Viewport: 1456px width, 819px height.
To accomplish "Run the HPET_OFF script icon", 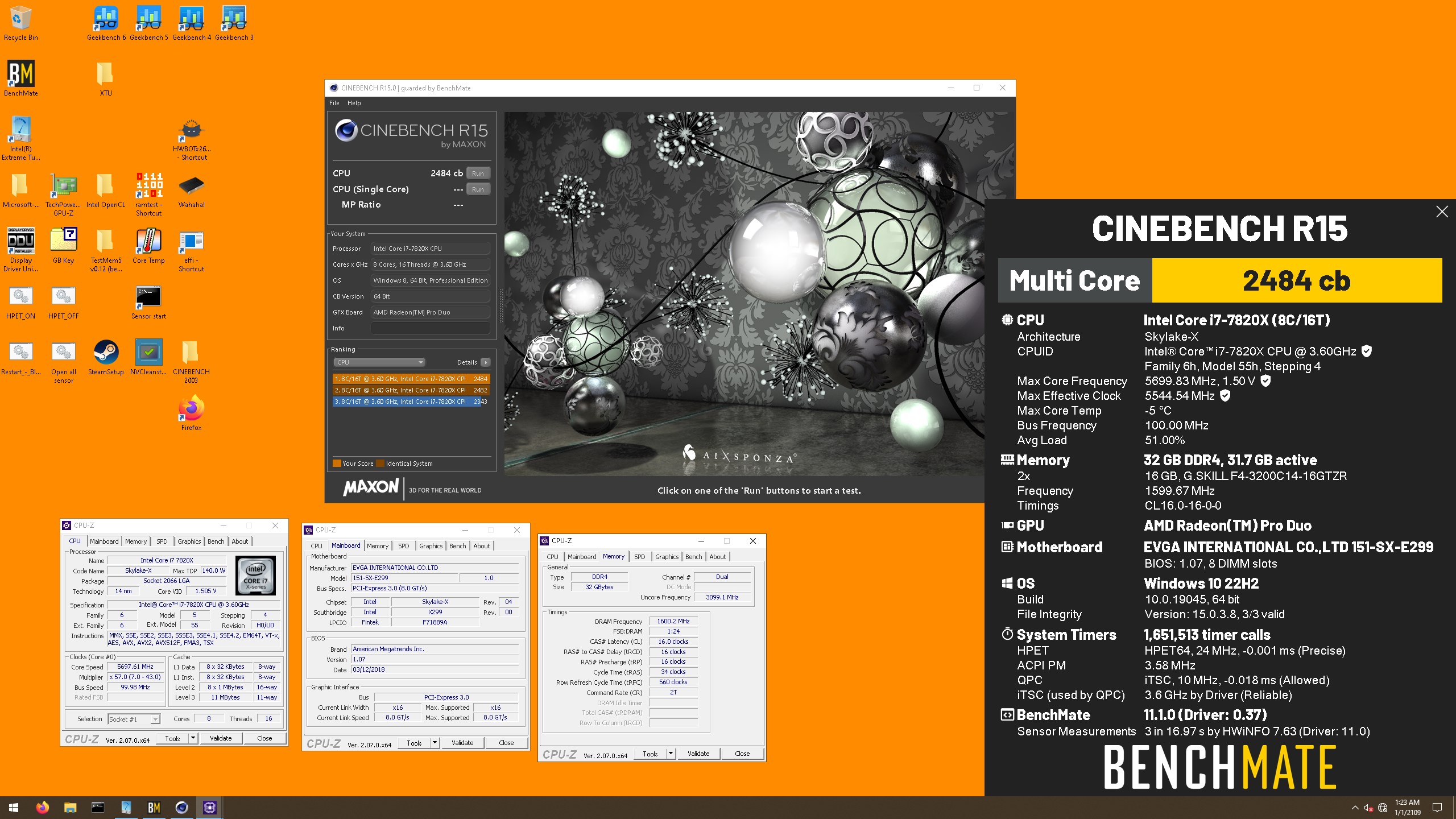I will pos(64,303).
